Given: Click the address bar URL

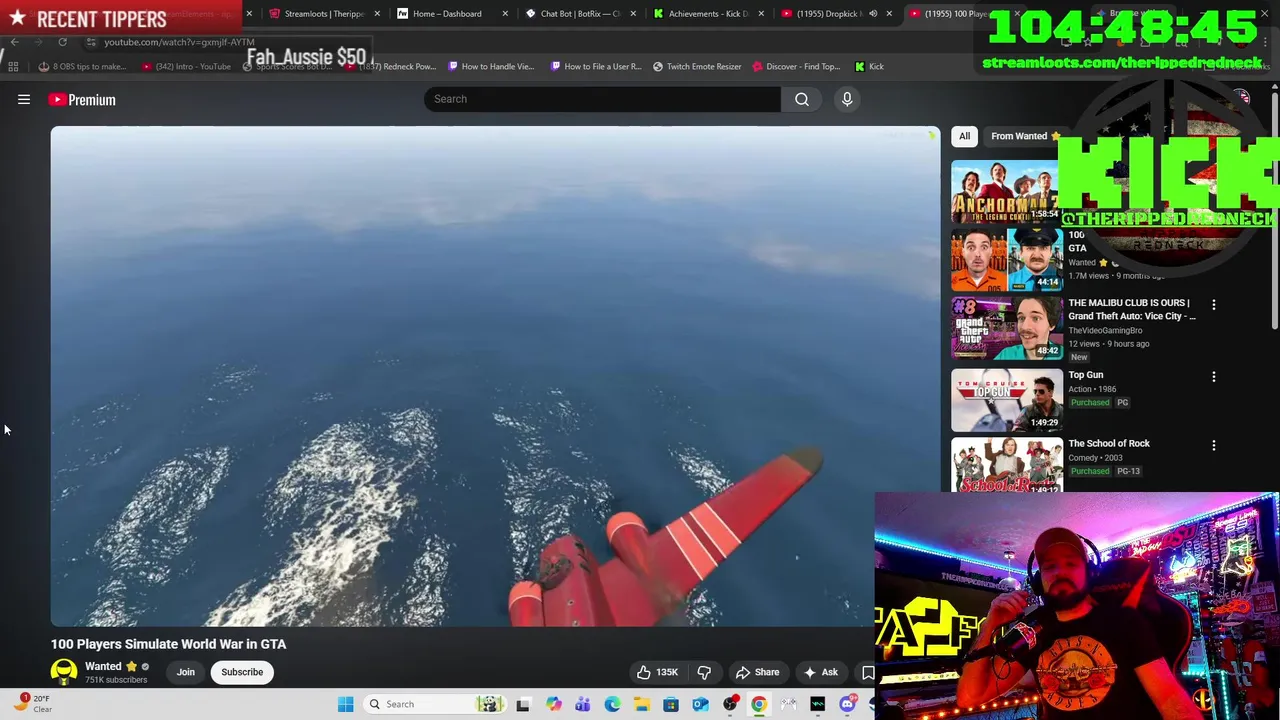Looking at the screenshot, I should (x=180, y=42).
